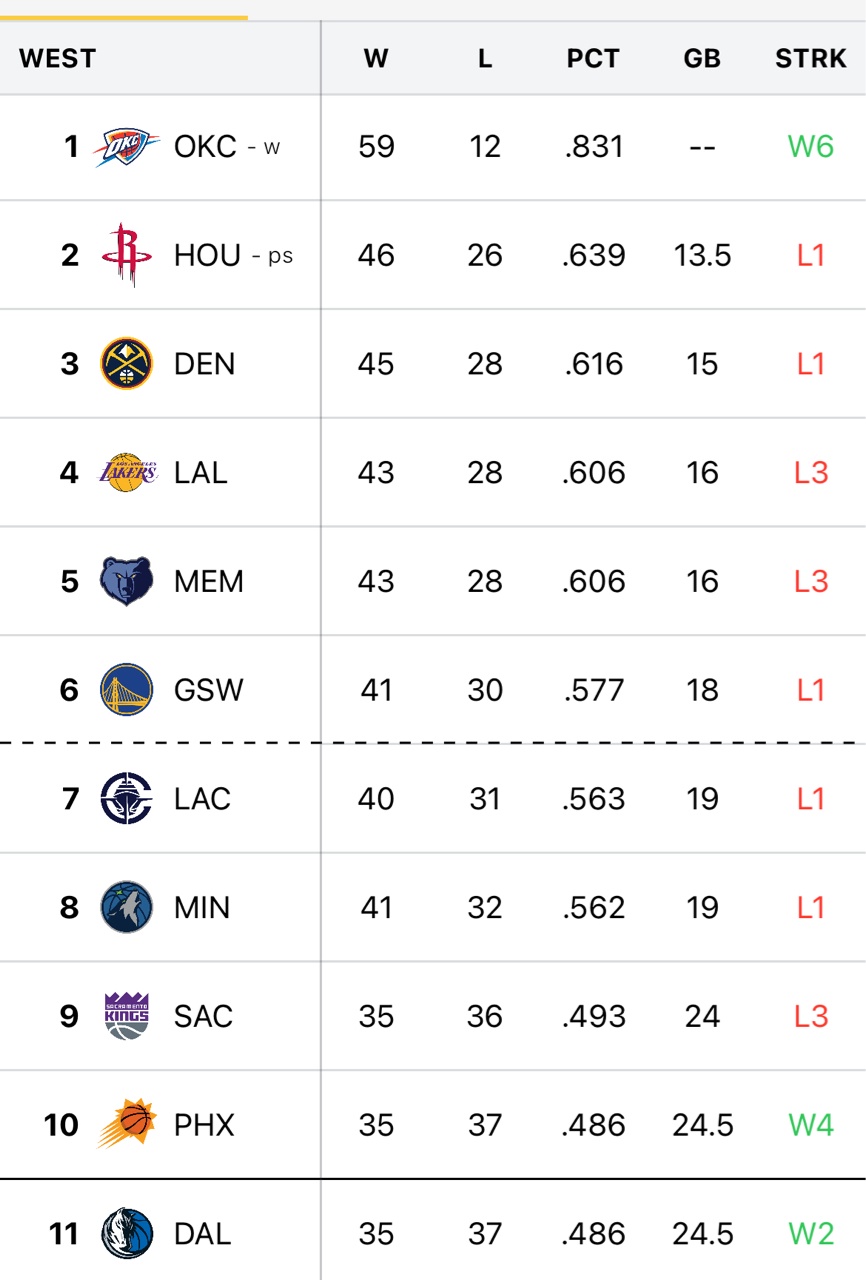Click the STRK column header
Screen dimensions: 866x1280
[x=811, y=59]
